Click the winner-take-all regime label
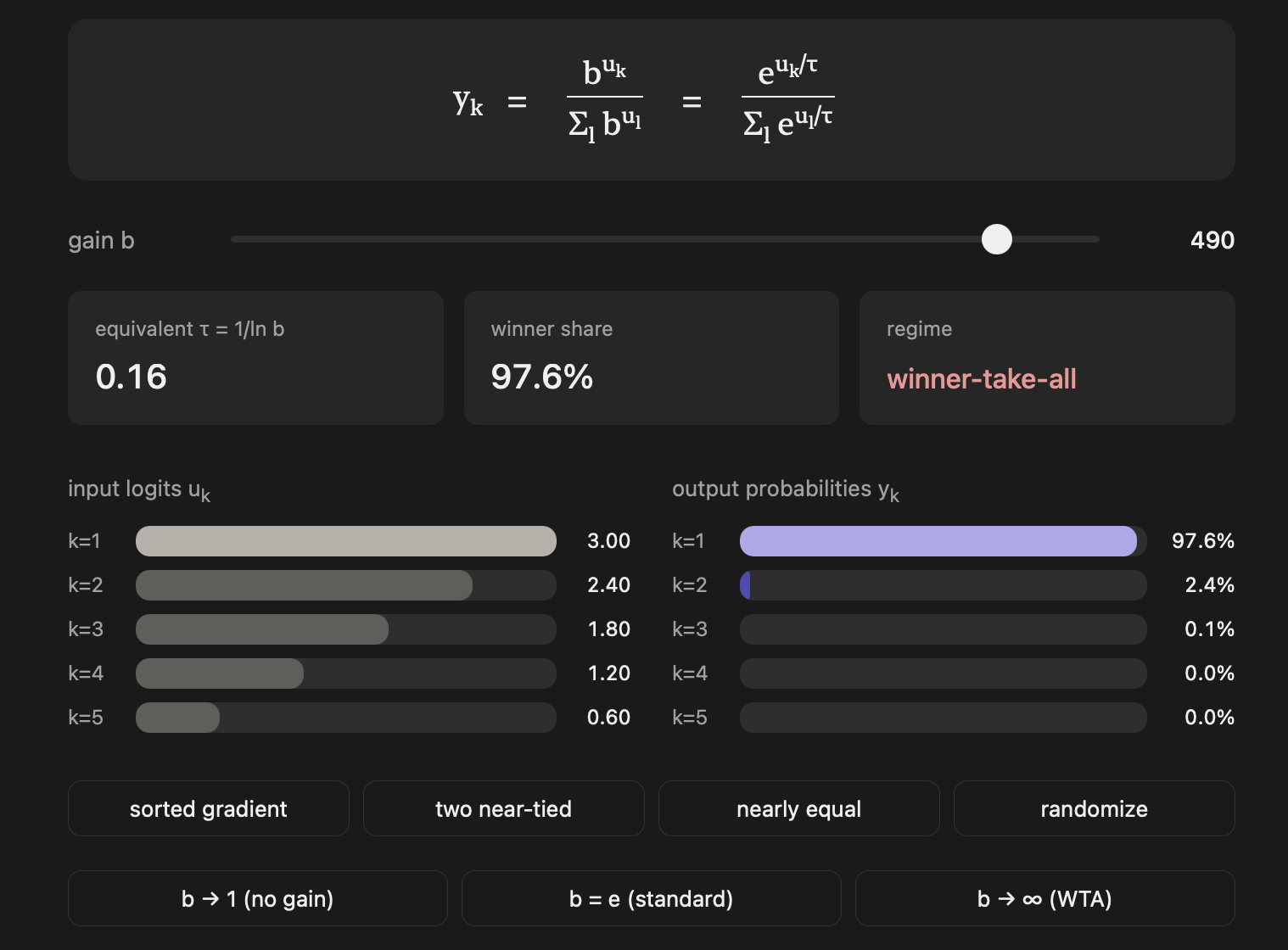This screenshot has height=950, width=1288. point(982,379)
